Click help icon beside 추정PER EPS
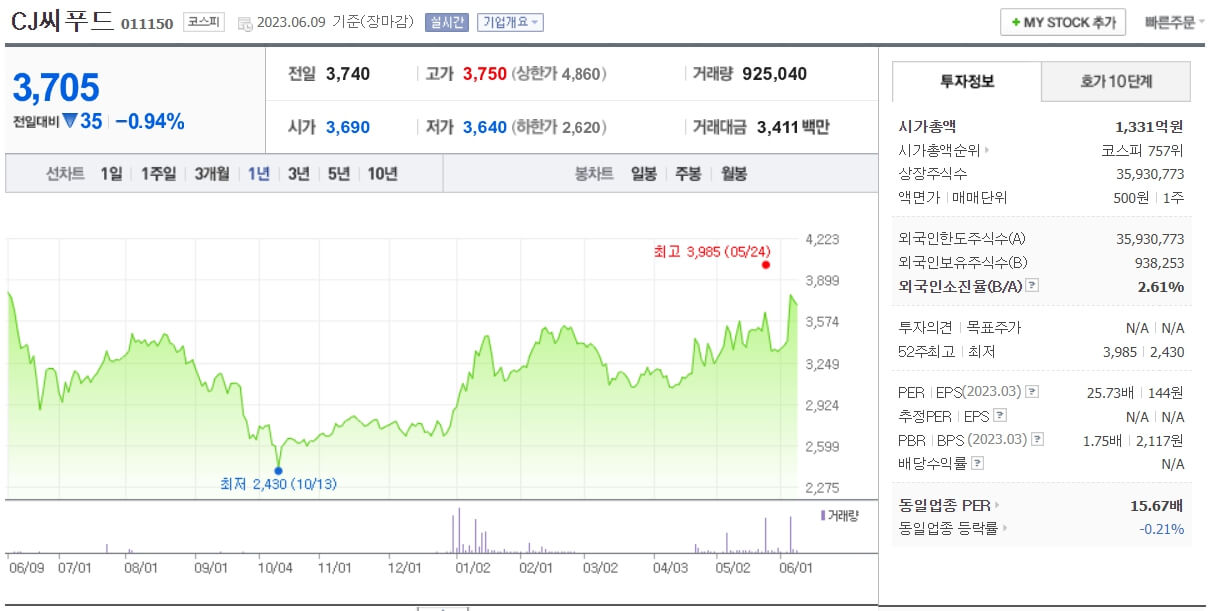Viewport: 1214px width, 611px height. click(x=1000, y=416)
